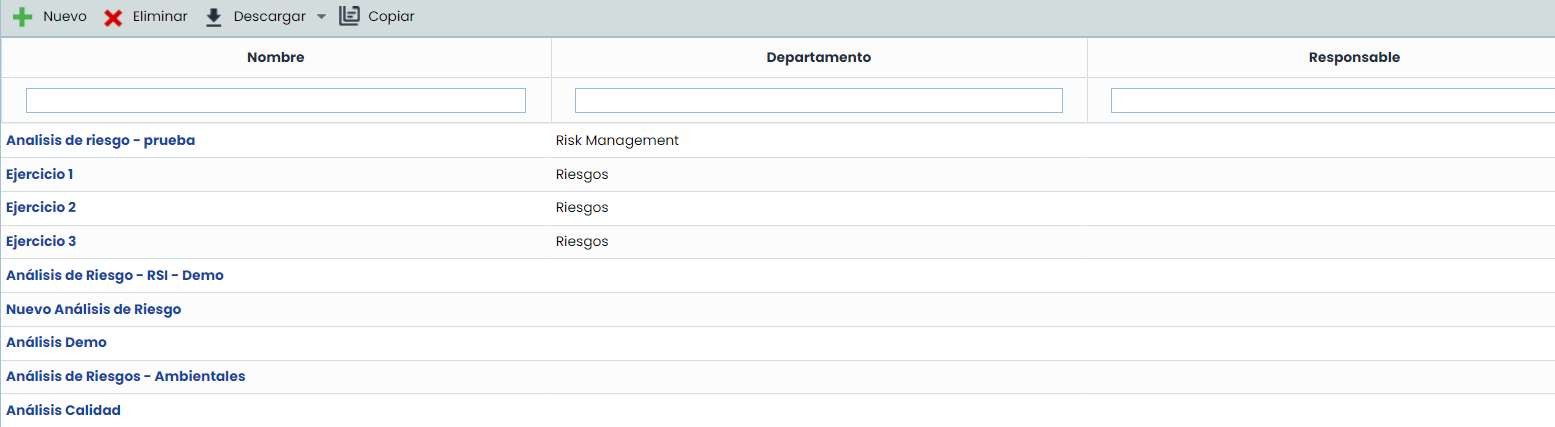Click the red X Eliminar icon
This screenshot has width=1555, height=427.
point(113,17)
